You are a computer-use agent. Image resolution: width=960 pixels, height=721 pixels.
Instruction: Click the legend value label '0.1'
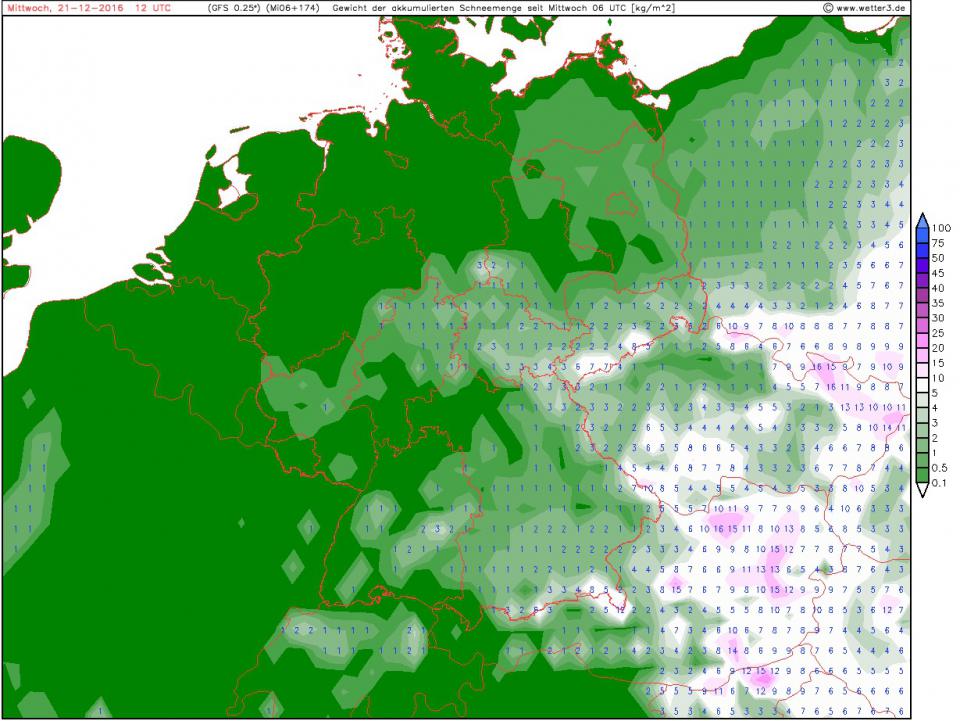(941, 483)
